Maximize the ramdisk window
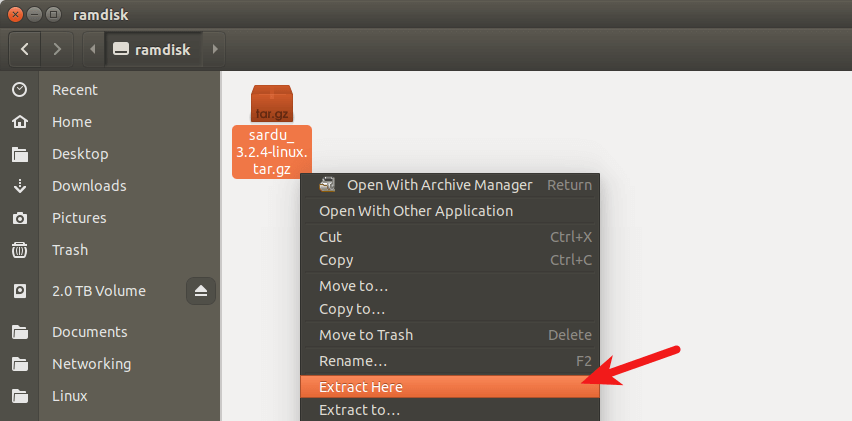The height and width of the screenshot is (421, 852). [53, 15]
